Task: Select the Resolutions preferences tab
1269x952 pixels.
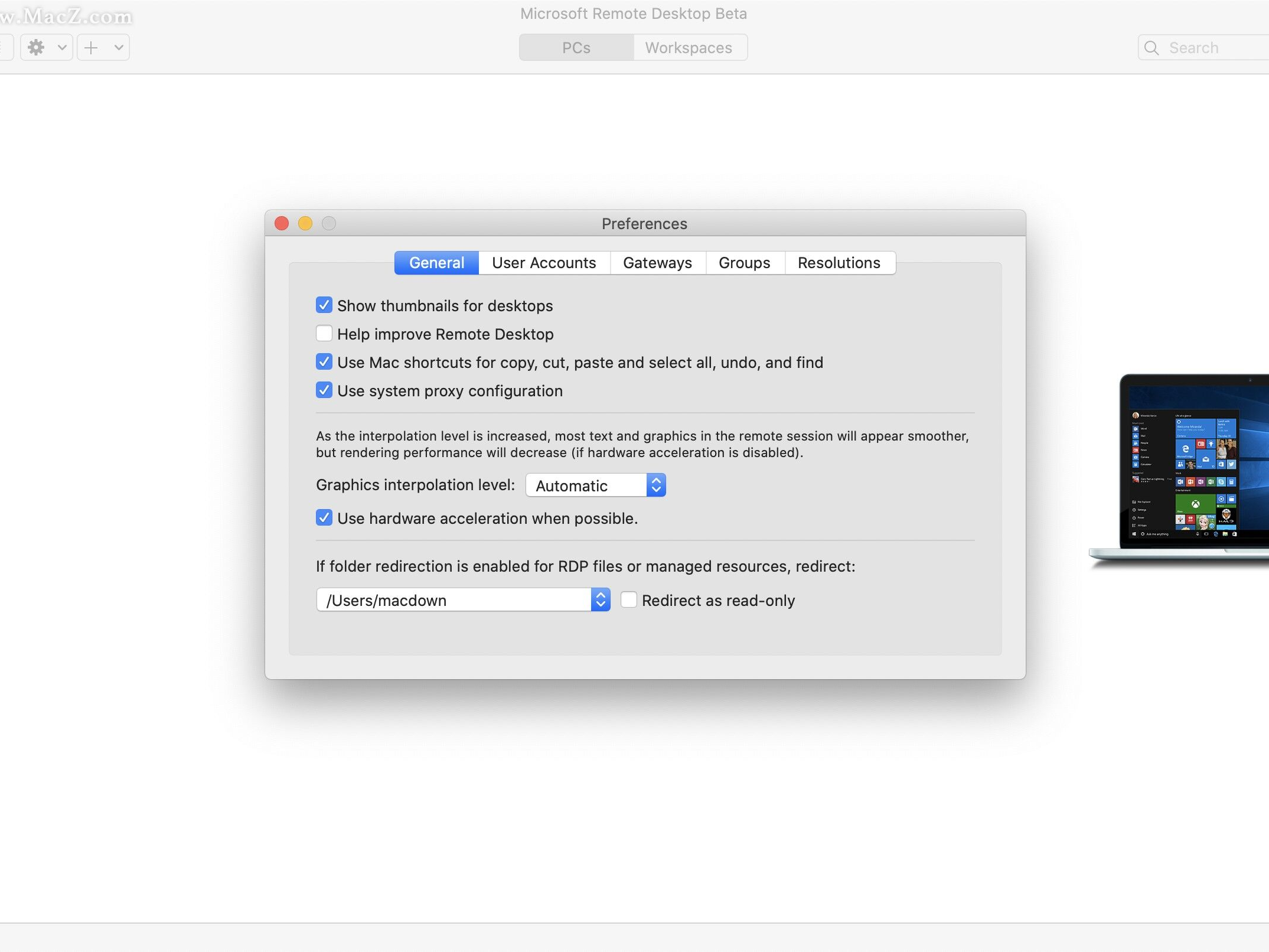Action: (x=839, y=263)
